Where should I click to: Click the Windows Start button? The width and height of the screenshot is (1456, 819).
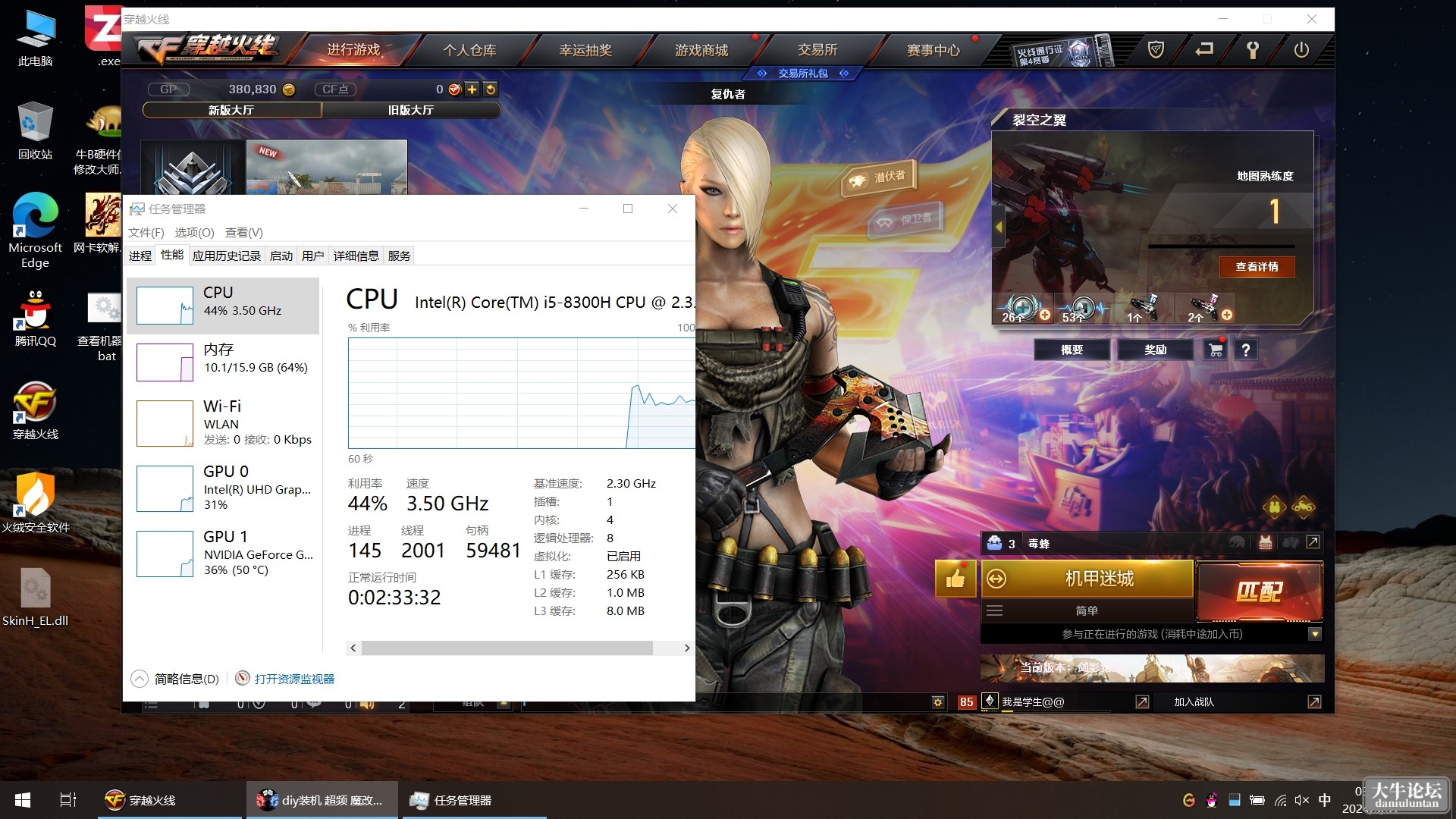[x=23, y=800]
